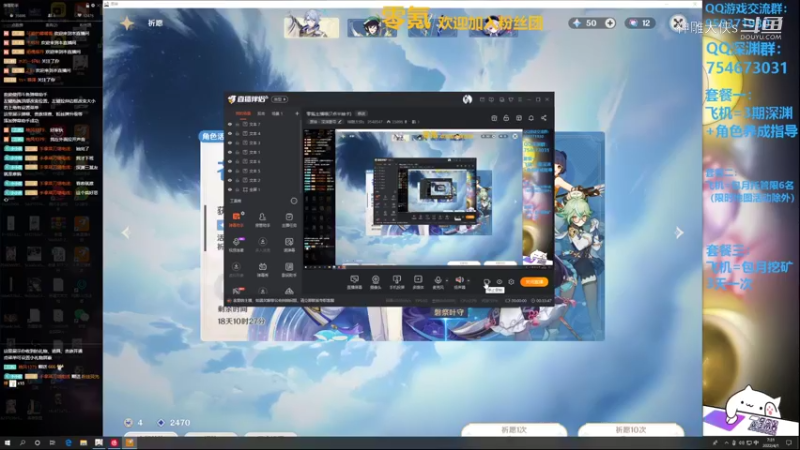Open the co-stream mic tool with NEW badge
Image resolution: width=800 pixels, height=450 pixels.
pos(236,244)
